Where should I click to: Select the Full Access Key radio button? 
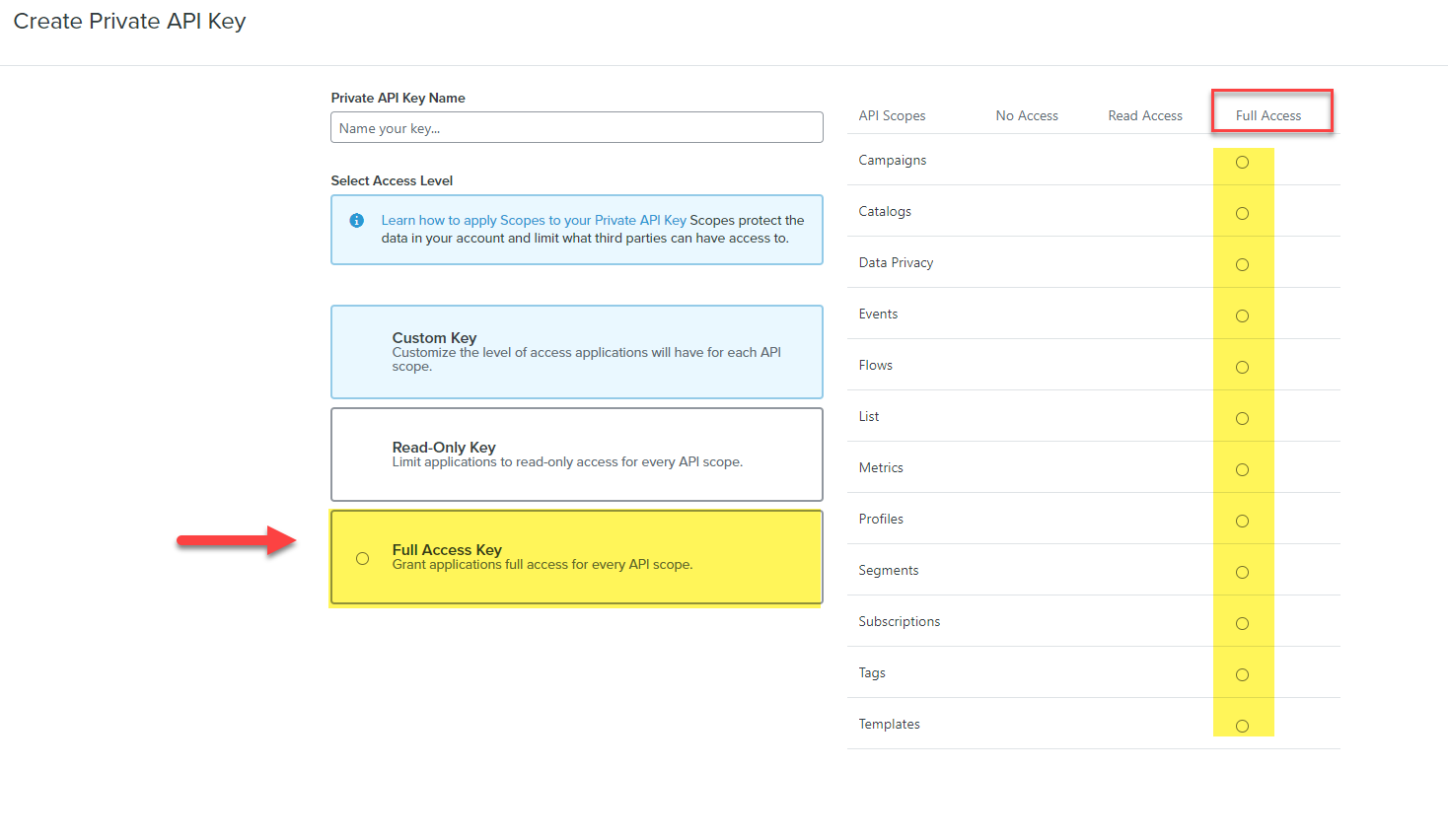pos(363,559)
